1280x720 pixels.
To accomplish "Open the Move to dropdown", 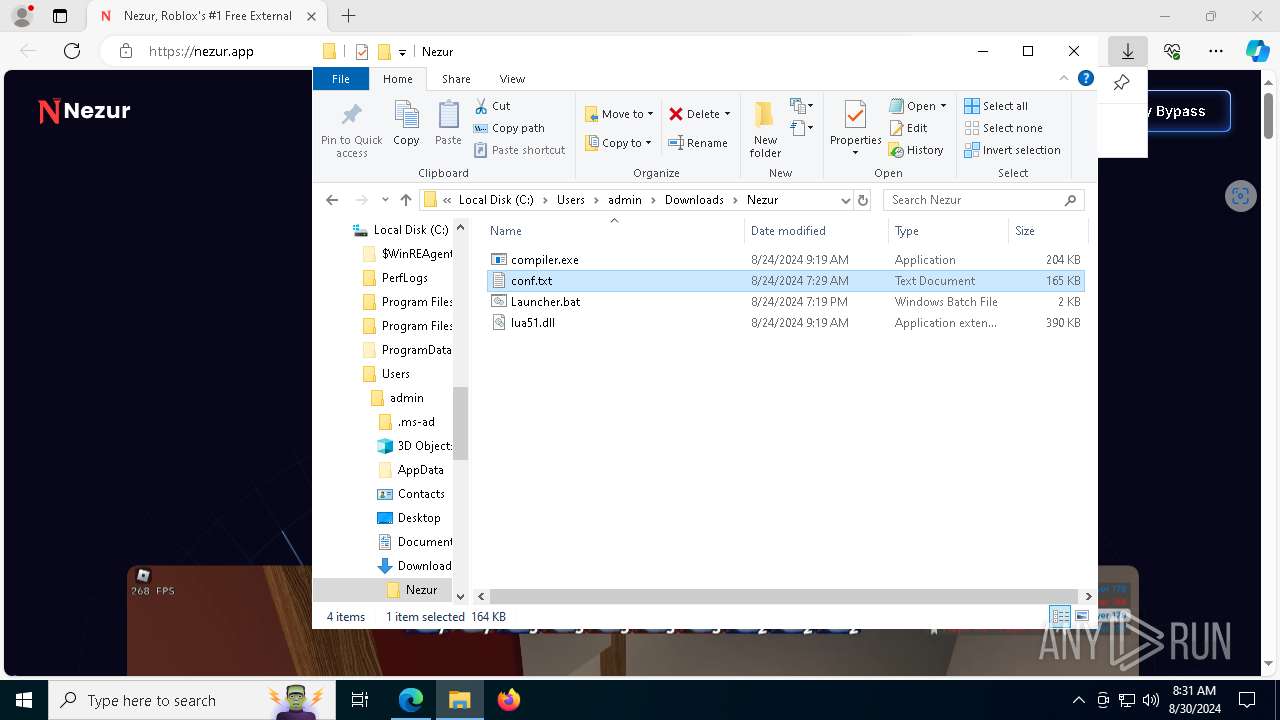I will [x=619, y=114].
